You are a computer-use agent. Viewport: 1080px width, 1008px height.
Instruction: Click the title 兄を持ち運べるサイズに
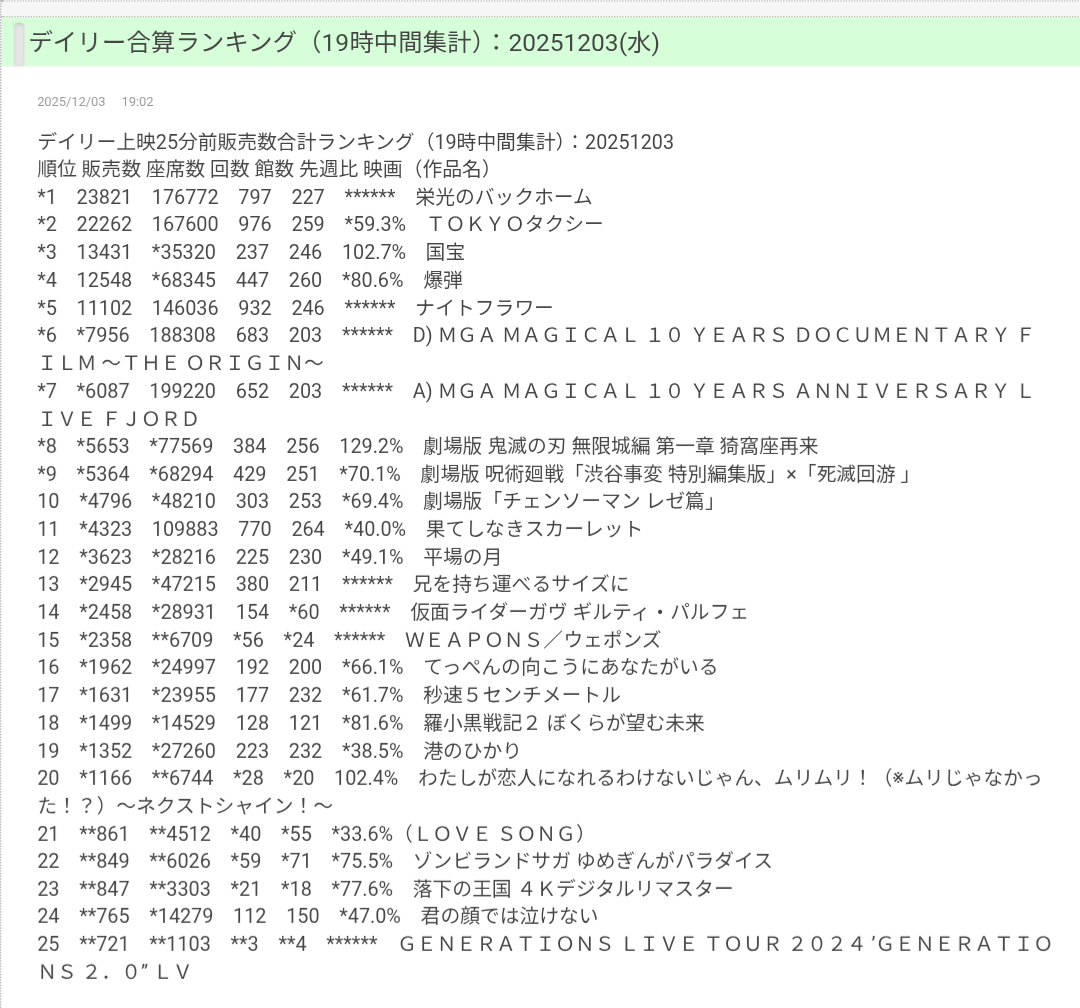521,584
